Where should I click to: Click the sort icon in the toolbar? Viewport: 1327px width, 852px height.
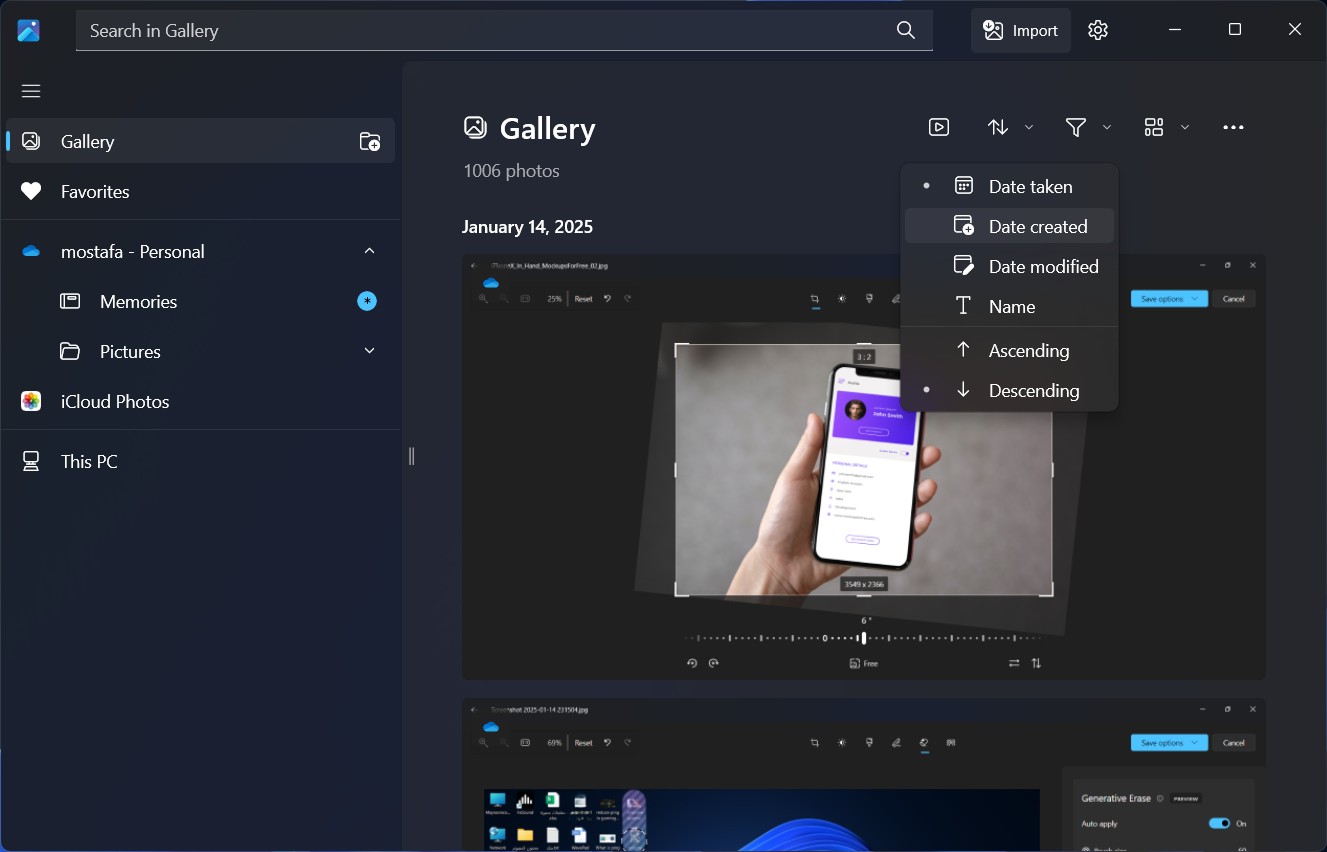point(997,127)
